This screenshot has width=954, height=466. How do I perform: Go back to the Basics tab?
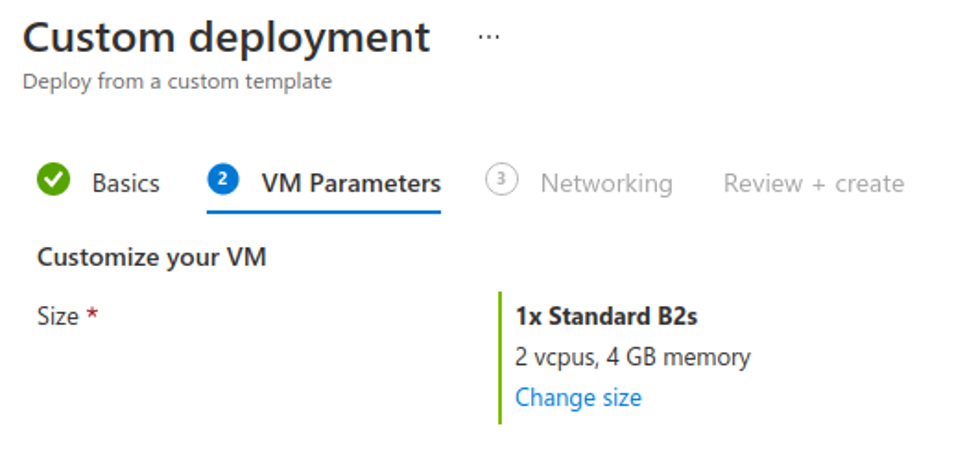(x=126, y=184)
